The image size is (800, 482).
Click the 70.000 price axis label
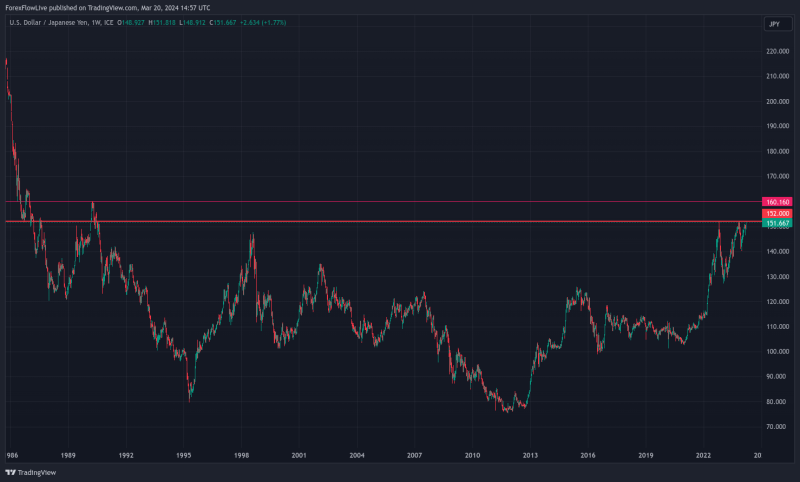tap(778, 427)
